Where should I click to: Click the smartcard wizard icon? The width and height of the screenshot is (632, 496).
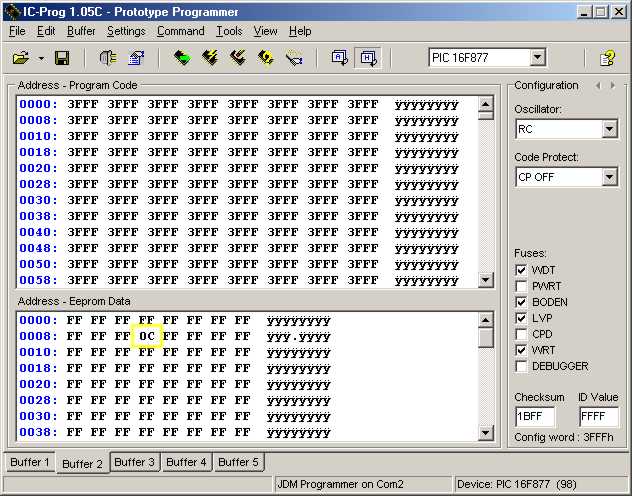click(294, 59)
